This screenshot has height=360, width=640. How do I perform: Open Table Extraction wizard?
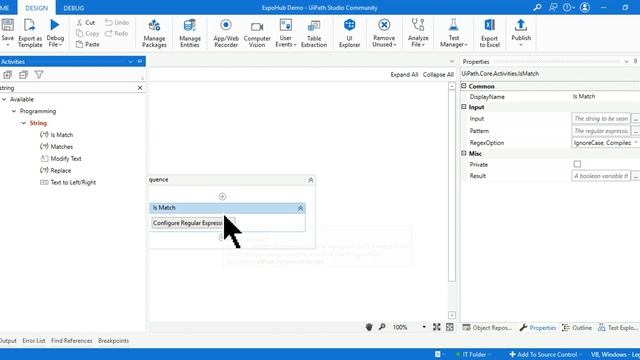(x=314, y=33)
